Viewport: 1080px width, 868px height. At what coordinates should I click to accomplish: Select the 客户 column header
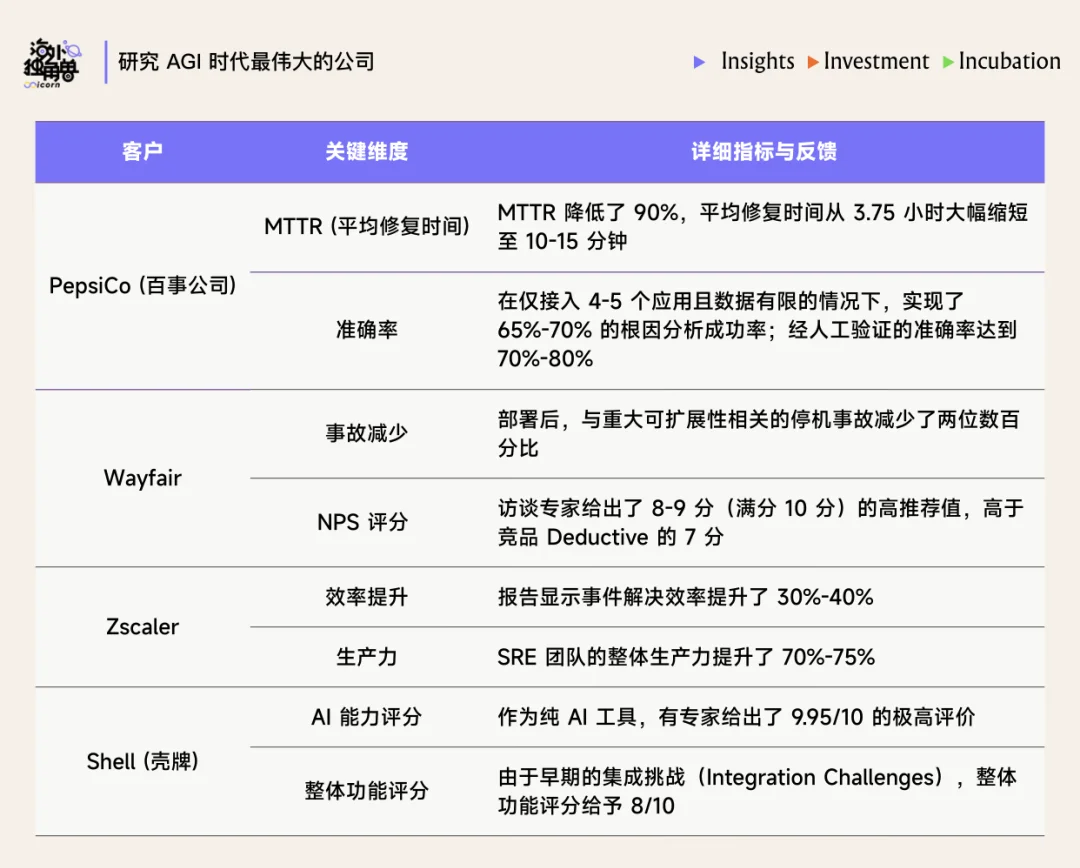142,152
